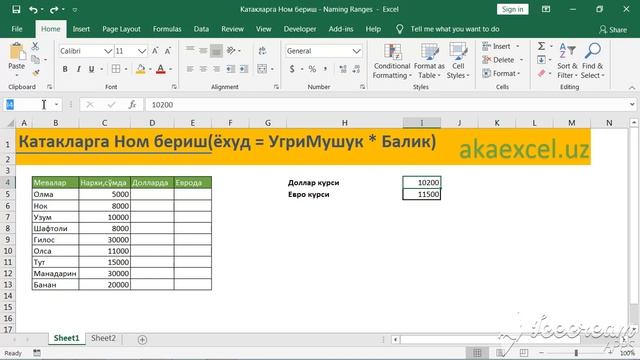640x360 pixels.
Task: Open the Calibri font name dropdown
Action: tap(108, 51)
